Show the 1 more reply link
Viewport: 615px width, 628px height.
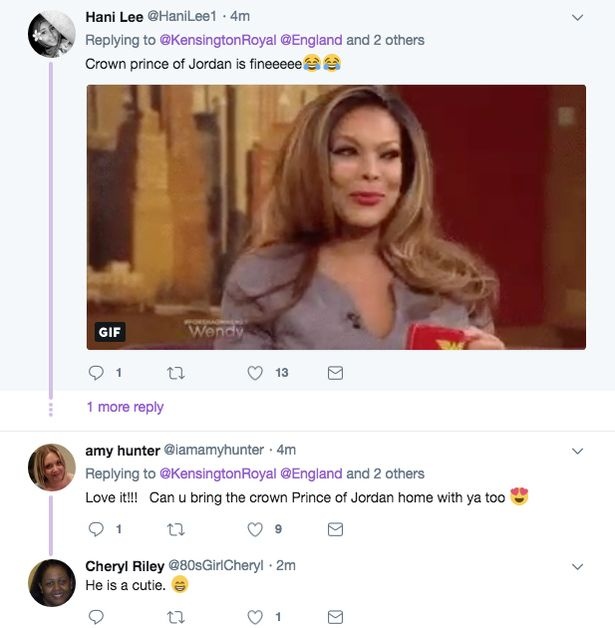click(x=125, y=407)
